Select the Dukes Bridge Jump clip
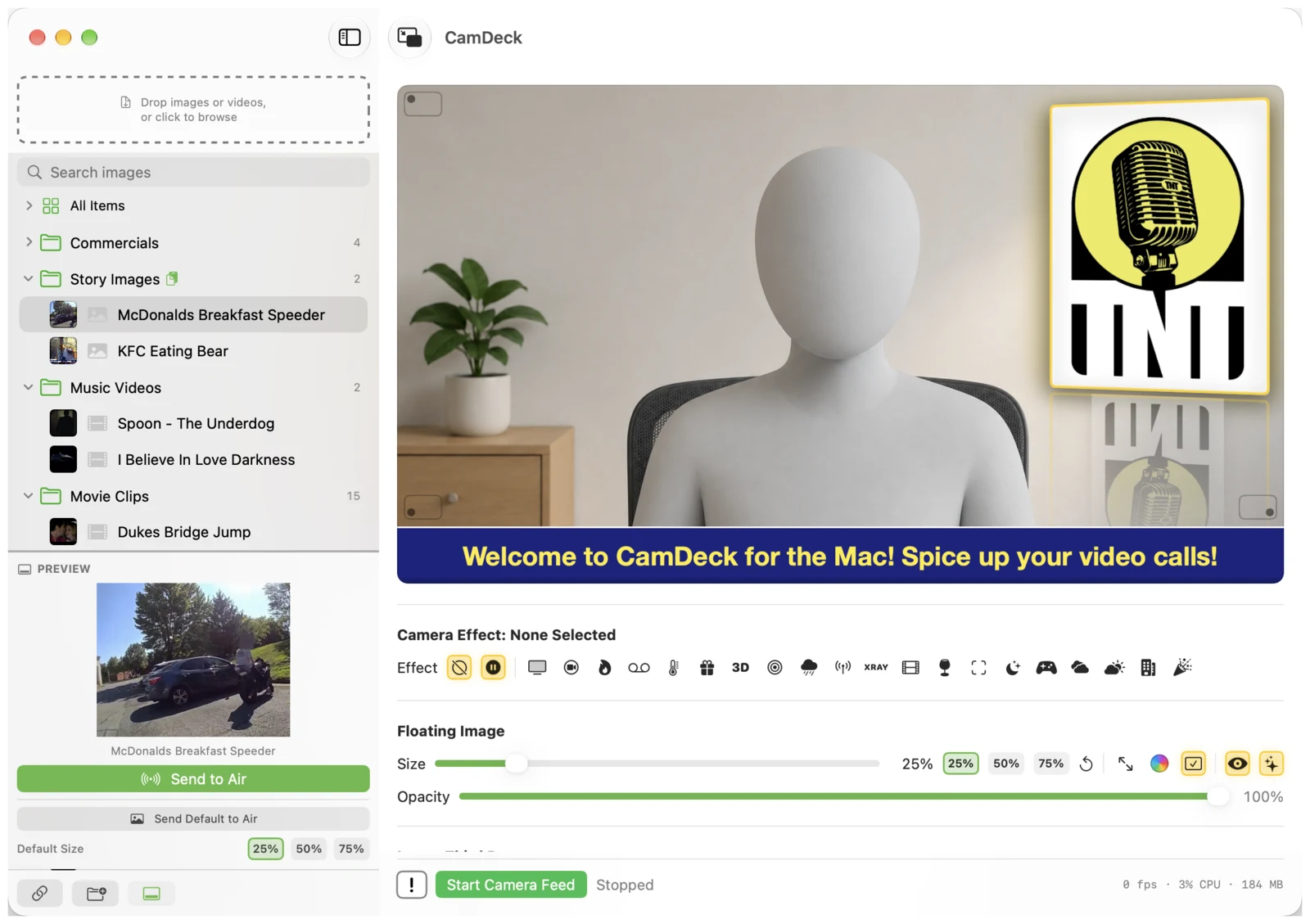Screen dimensions: 1310x924 [193, 532]
